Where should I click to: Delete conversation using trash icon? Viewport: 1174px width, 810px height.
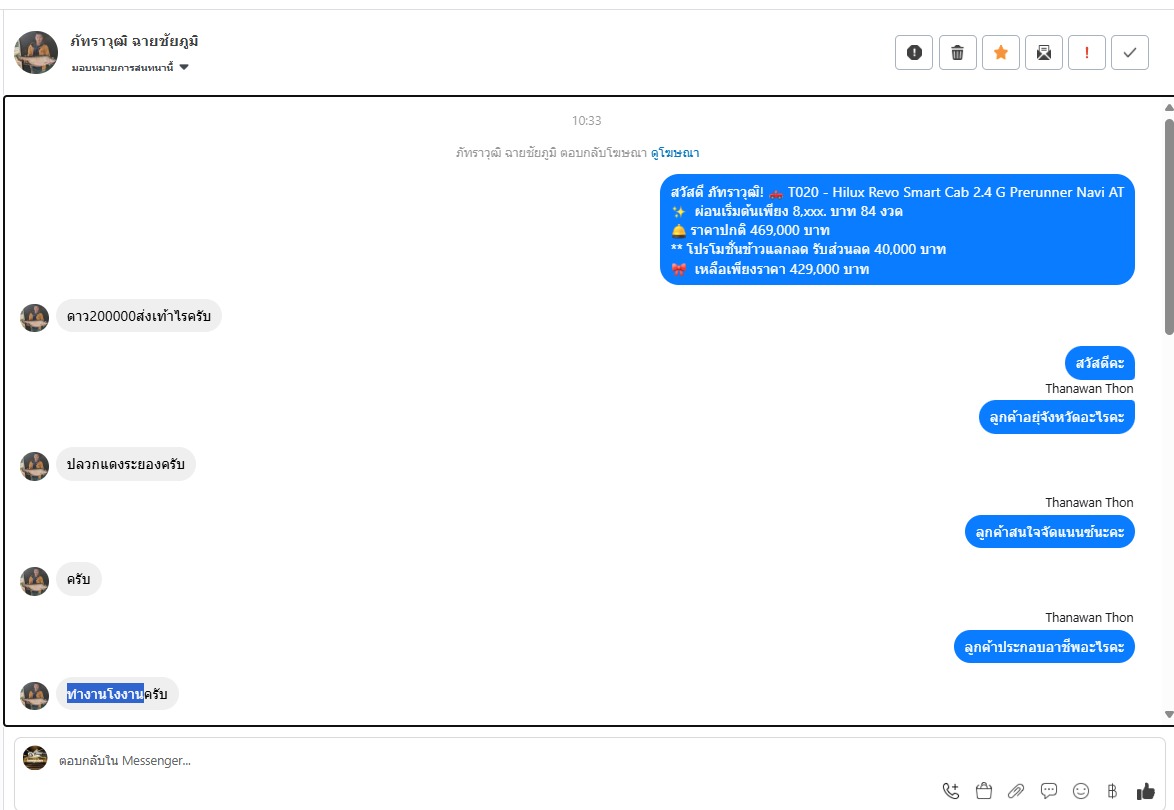pos(957,53)
